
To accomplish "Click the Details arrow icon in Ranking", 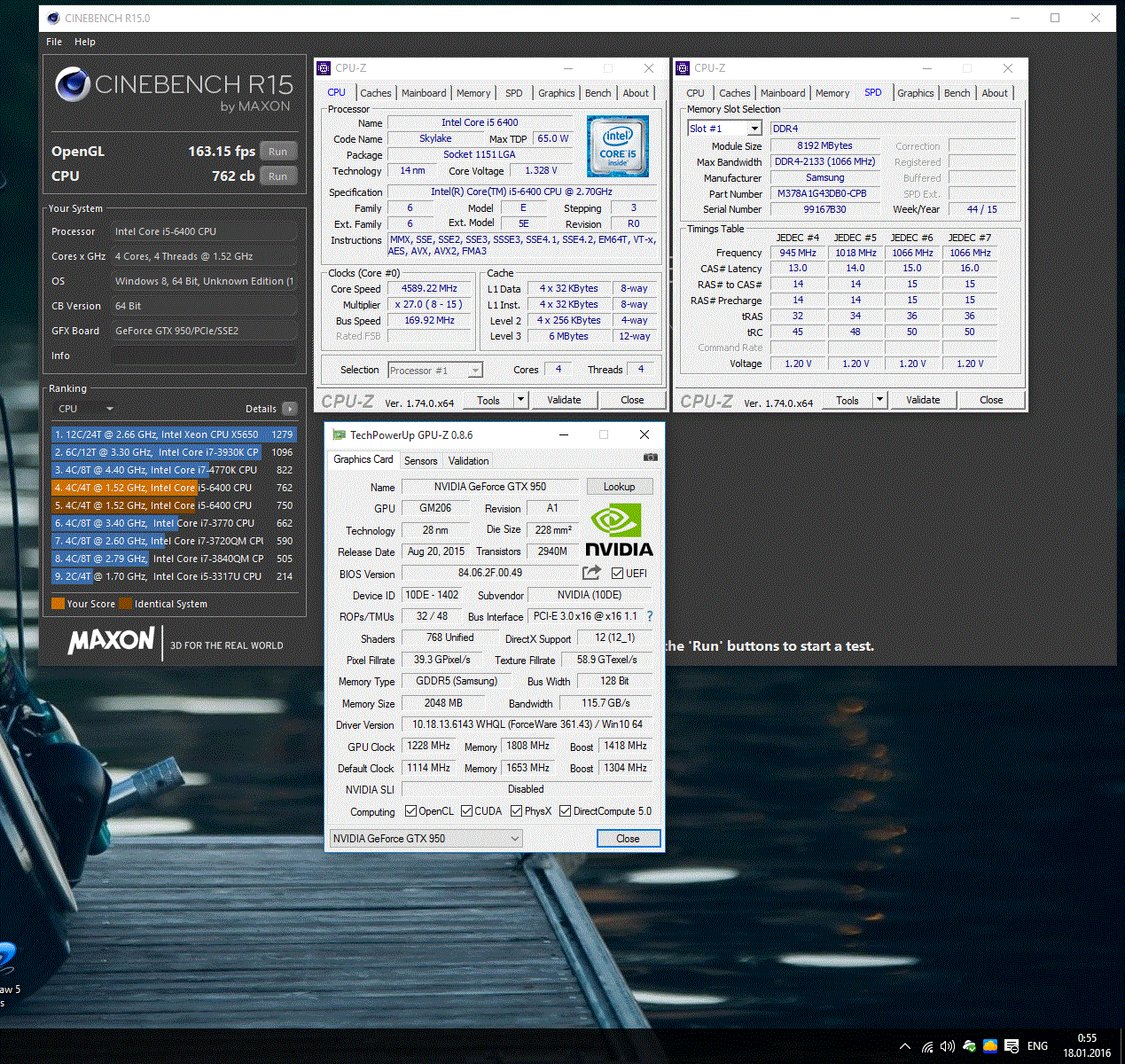I will [289, 409].
